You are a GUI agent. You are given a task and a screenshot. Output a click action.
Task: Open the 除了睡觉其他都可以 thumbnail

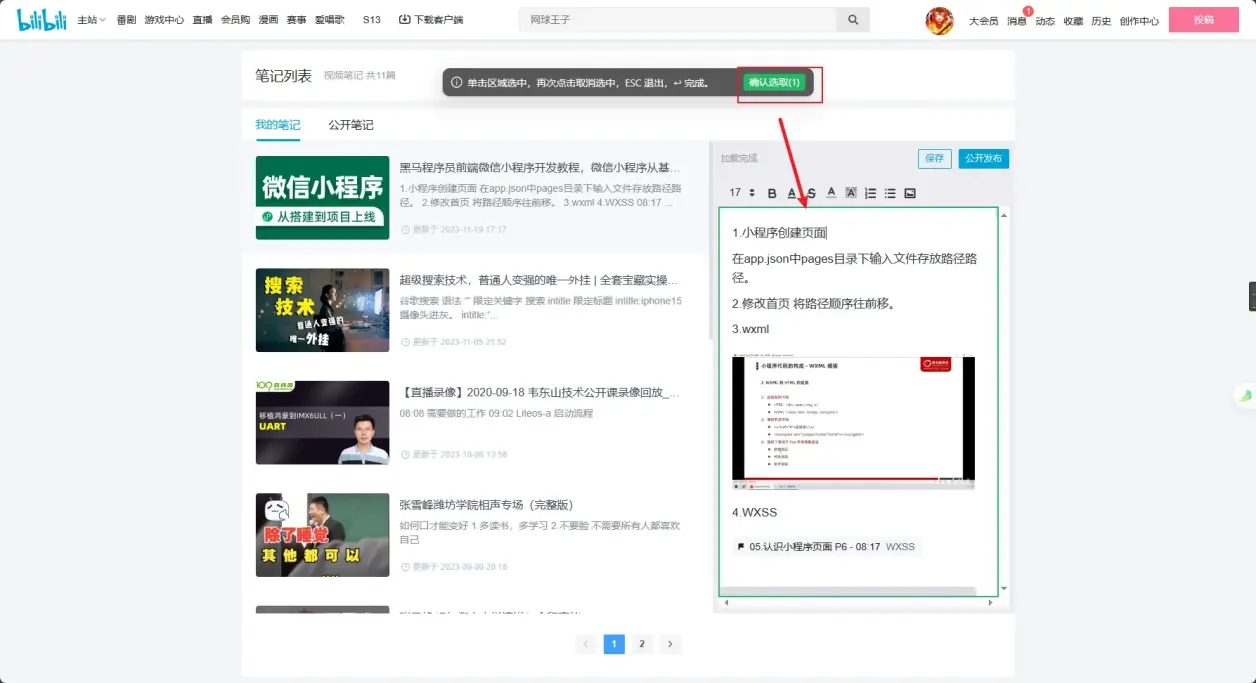322,534
